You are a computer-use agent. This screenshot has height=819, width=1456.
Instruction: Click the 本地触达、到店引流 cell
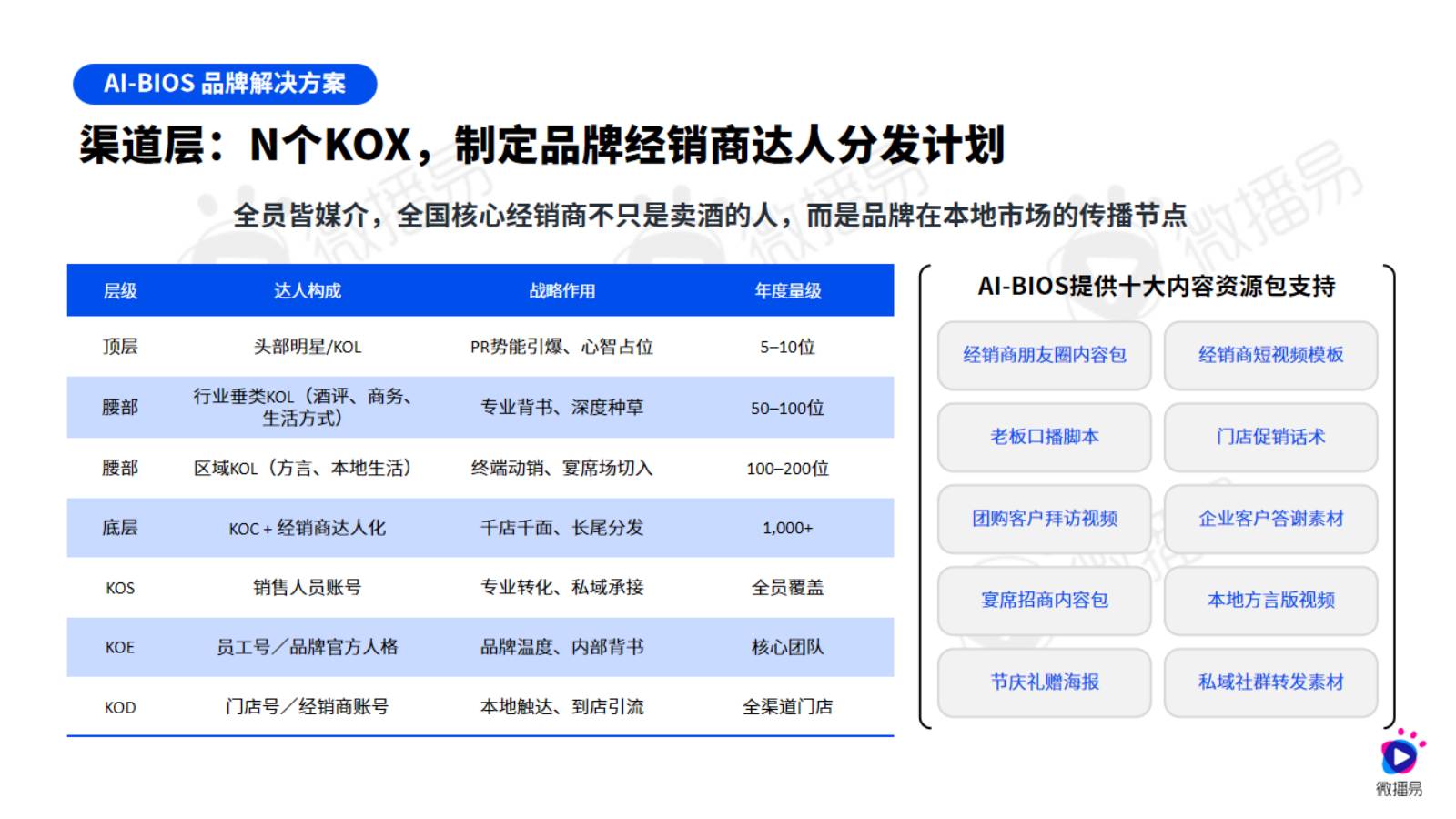point(562,707)
